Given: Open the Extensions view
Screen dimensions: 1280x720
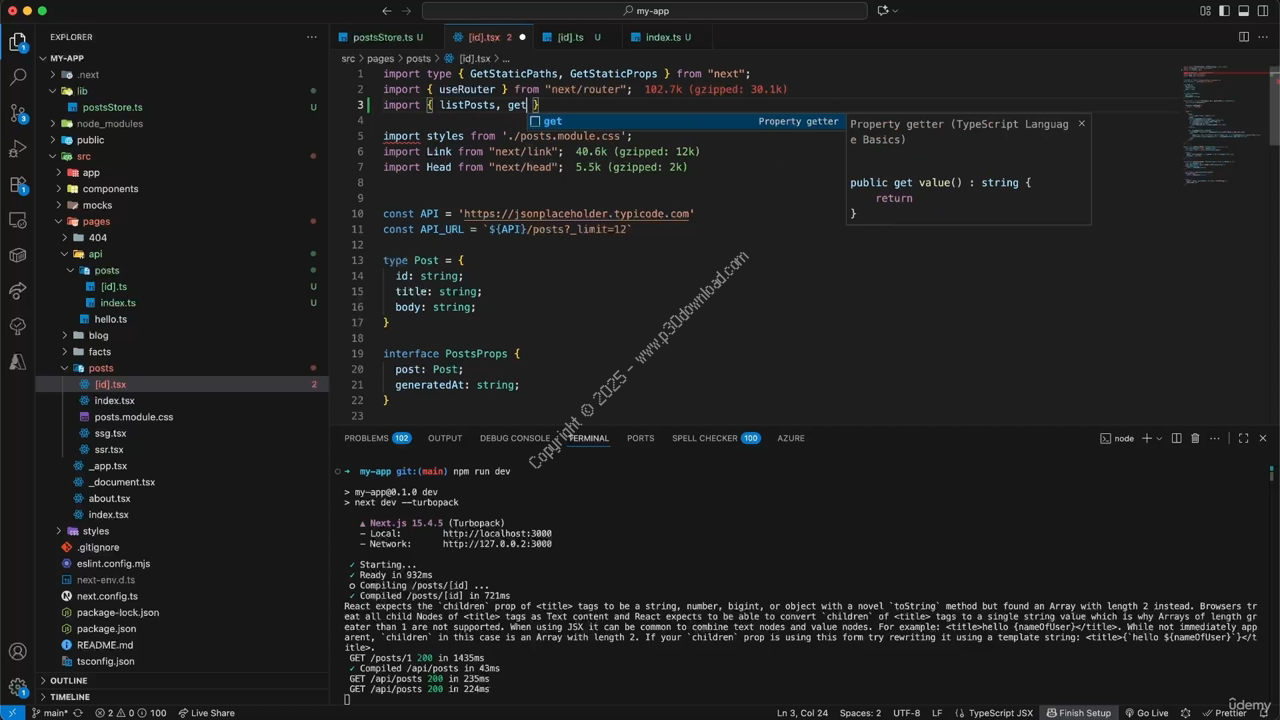Looking at the screenshot, I should click(x=18, y=185).
